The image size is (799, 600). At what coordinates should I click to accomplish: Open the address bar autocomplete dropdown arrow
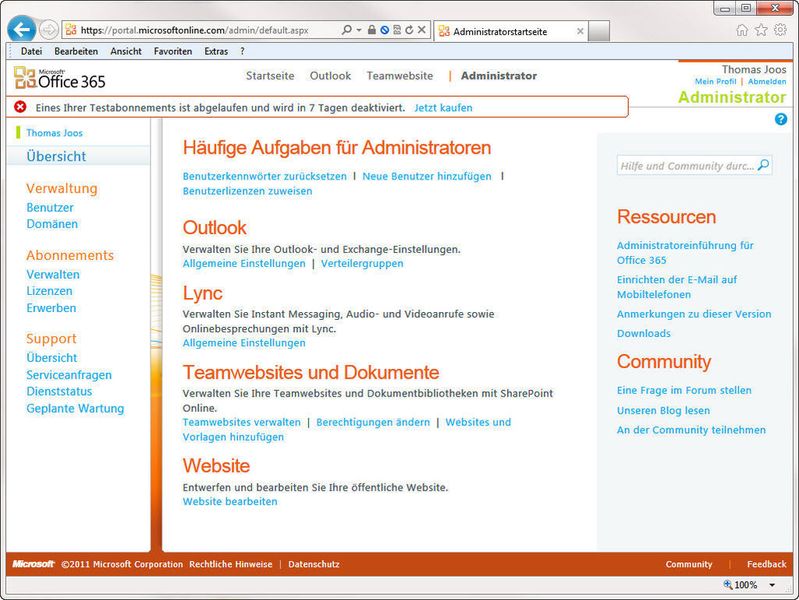[359, 30]
